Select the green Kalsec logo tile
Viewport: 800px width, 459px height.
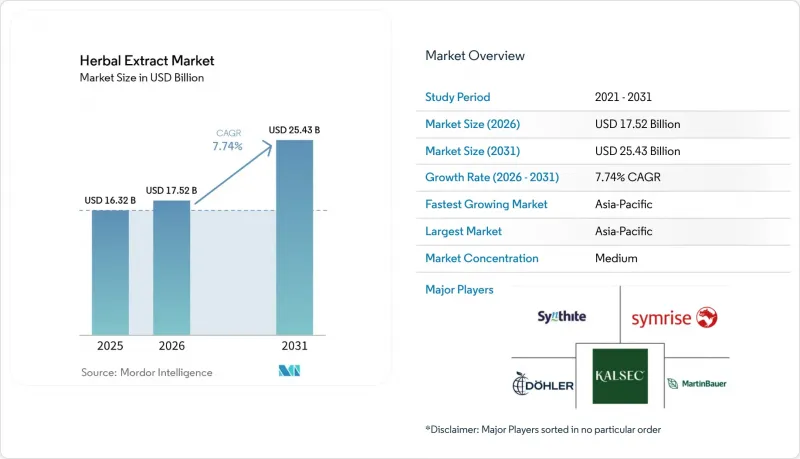point(620,376)
